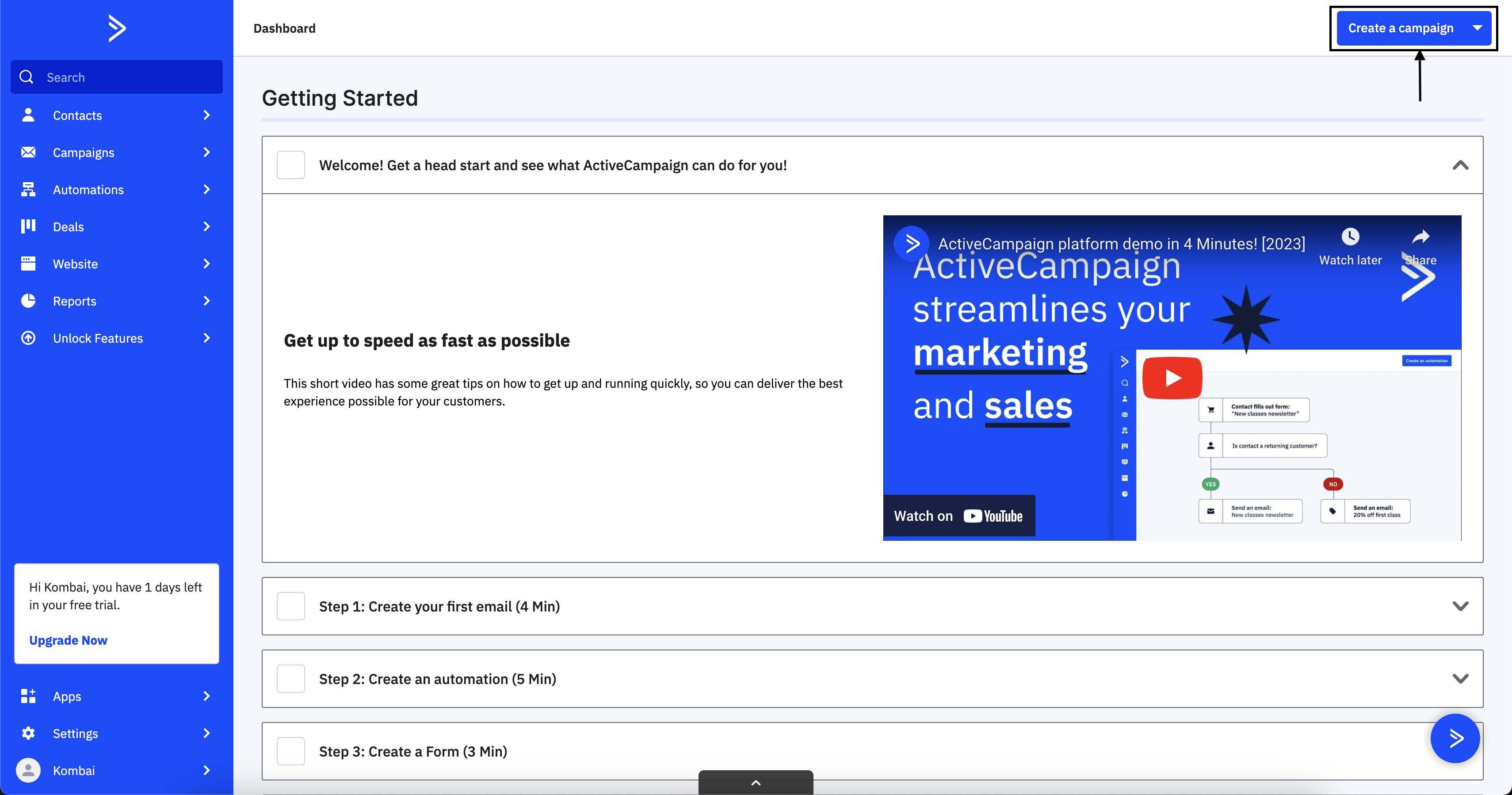Viewport: 1512px width, 795px height.
Task: Open the Deals menu item
Action: (x=116, y=227)
